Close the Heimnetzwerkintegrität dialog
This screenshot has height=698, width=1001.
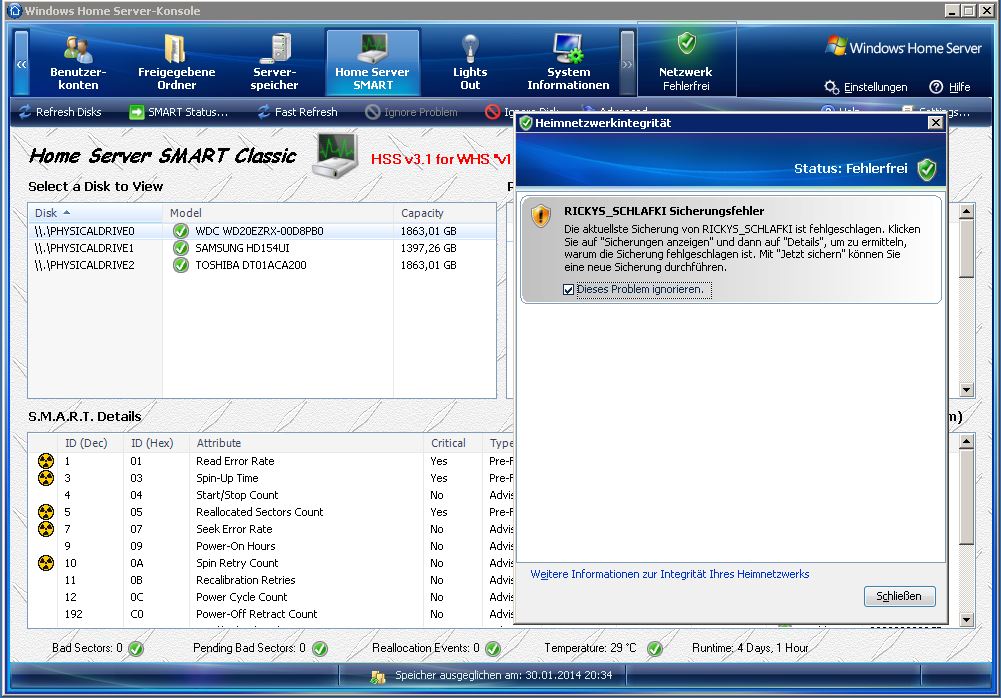tap(935, 123)
